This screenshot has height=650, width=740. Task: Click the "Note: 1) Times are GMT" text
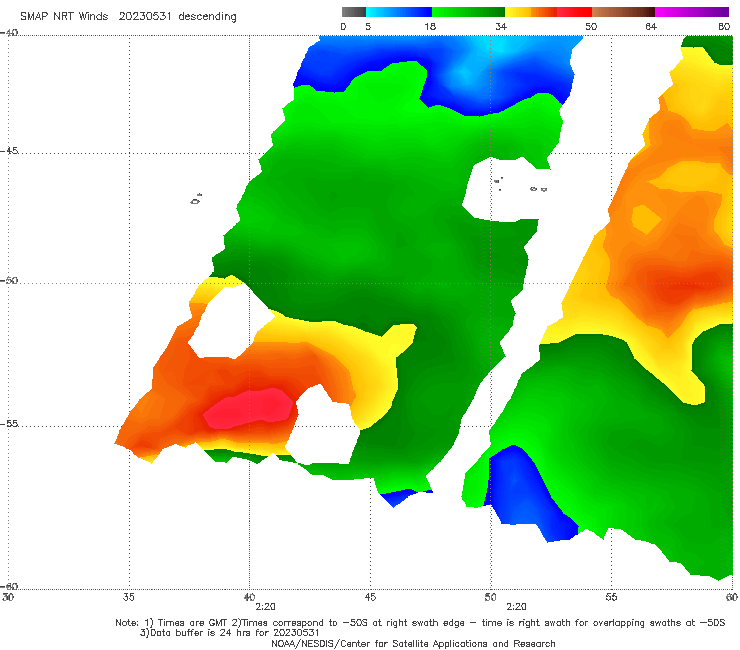pos(173,623)
